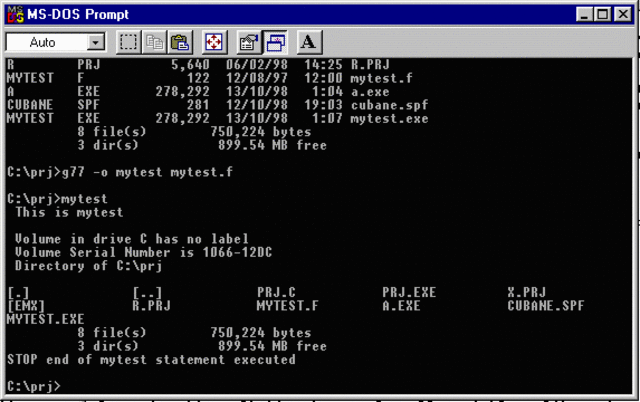
Task: Maximize the MS-DOS Prompt window
Action: [602, 15]
